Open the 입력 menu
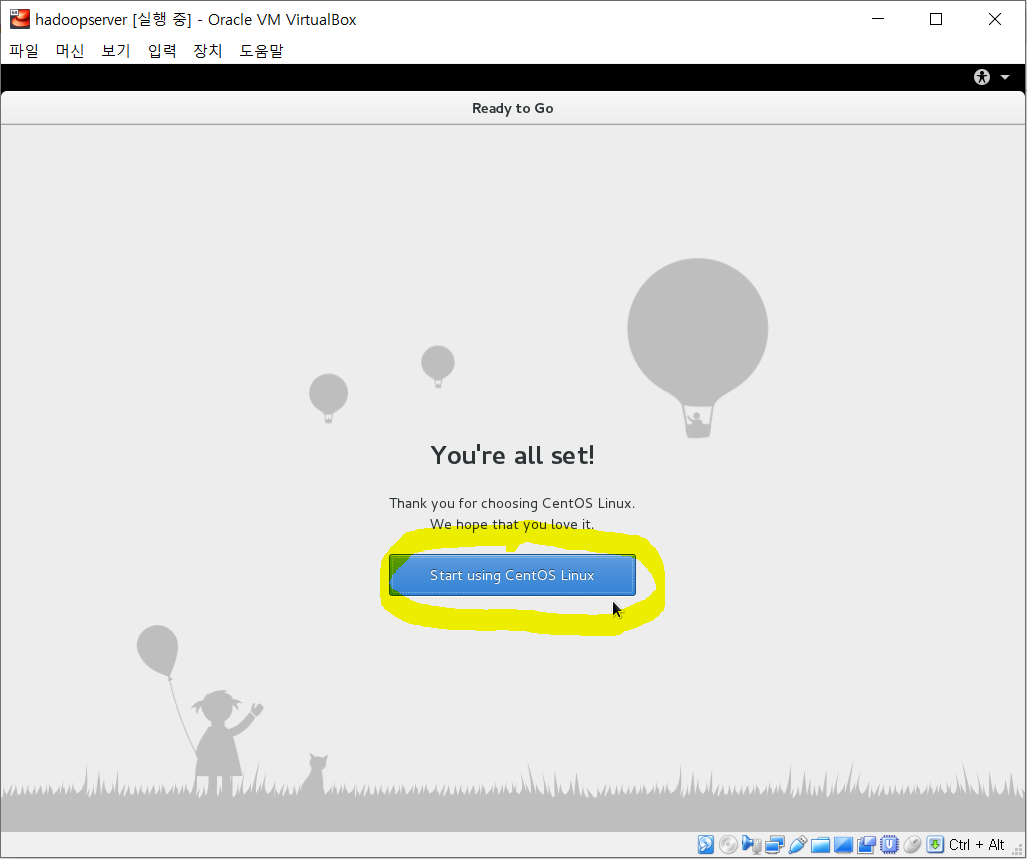1027x859 pixels. (x=162, y=50)
